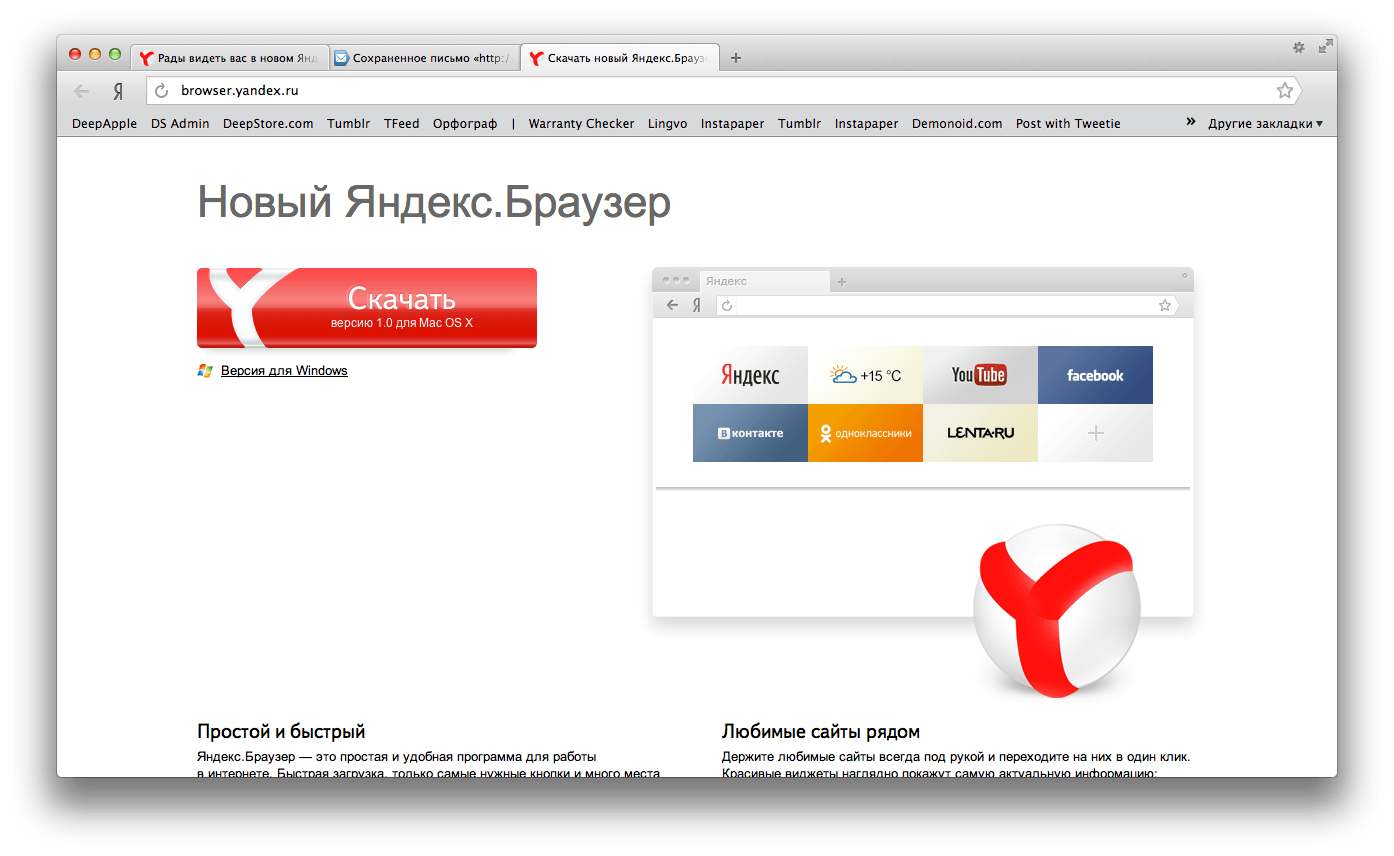Screen dimensions: 1394x856
Task: Click the Windows logo beside Версия для Windows
Action: (203, 370)
